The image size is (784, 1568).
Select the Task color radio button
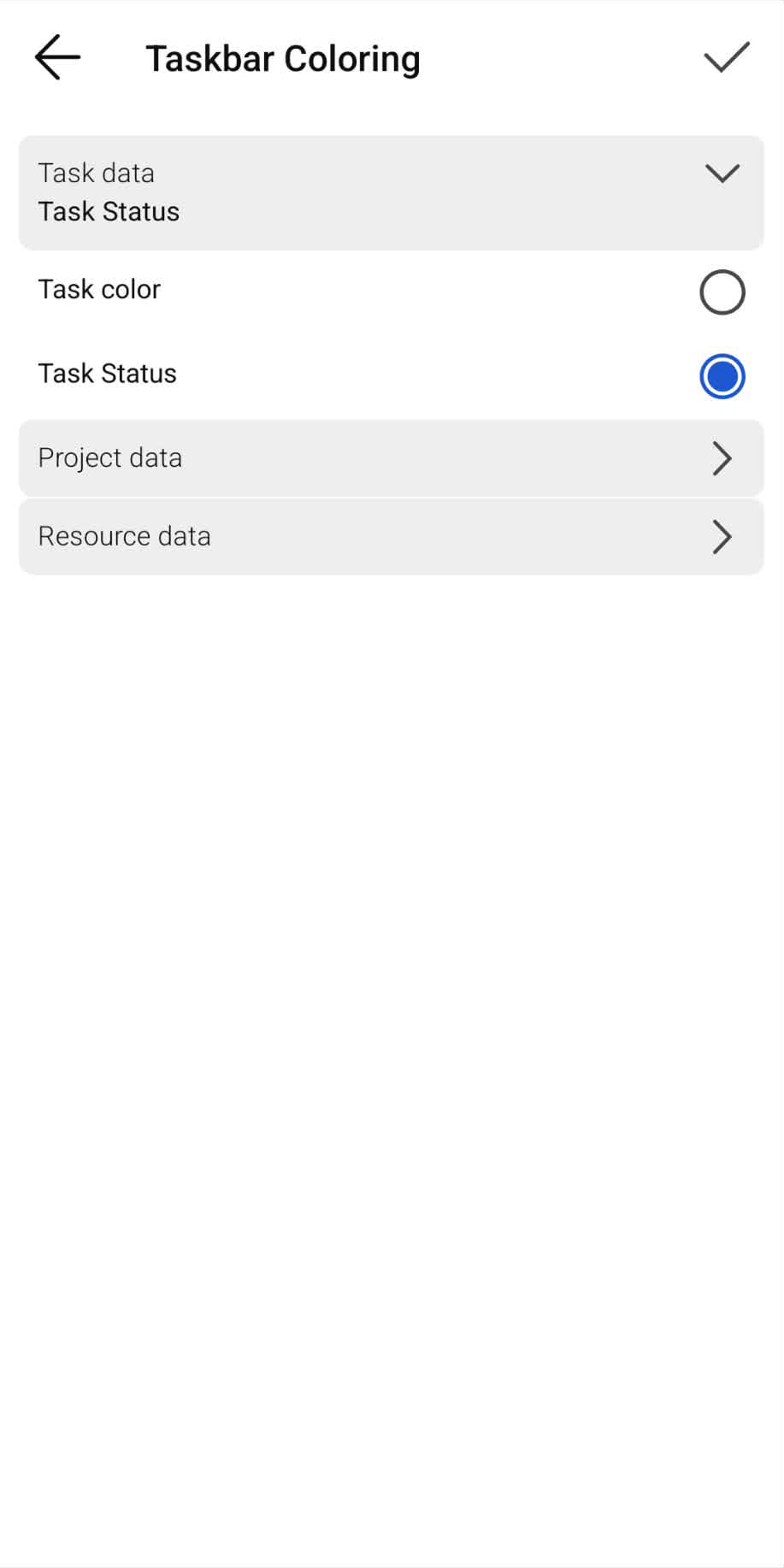(722, 292)
